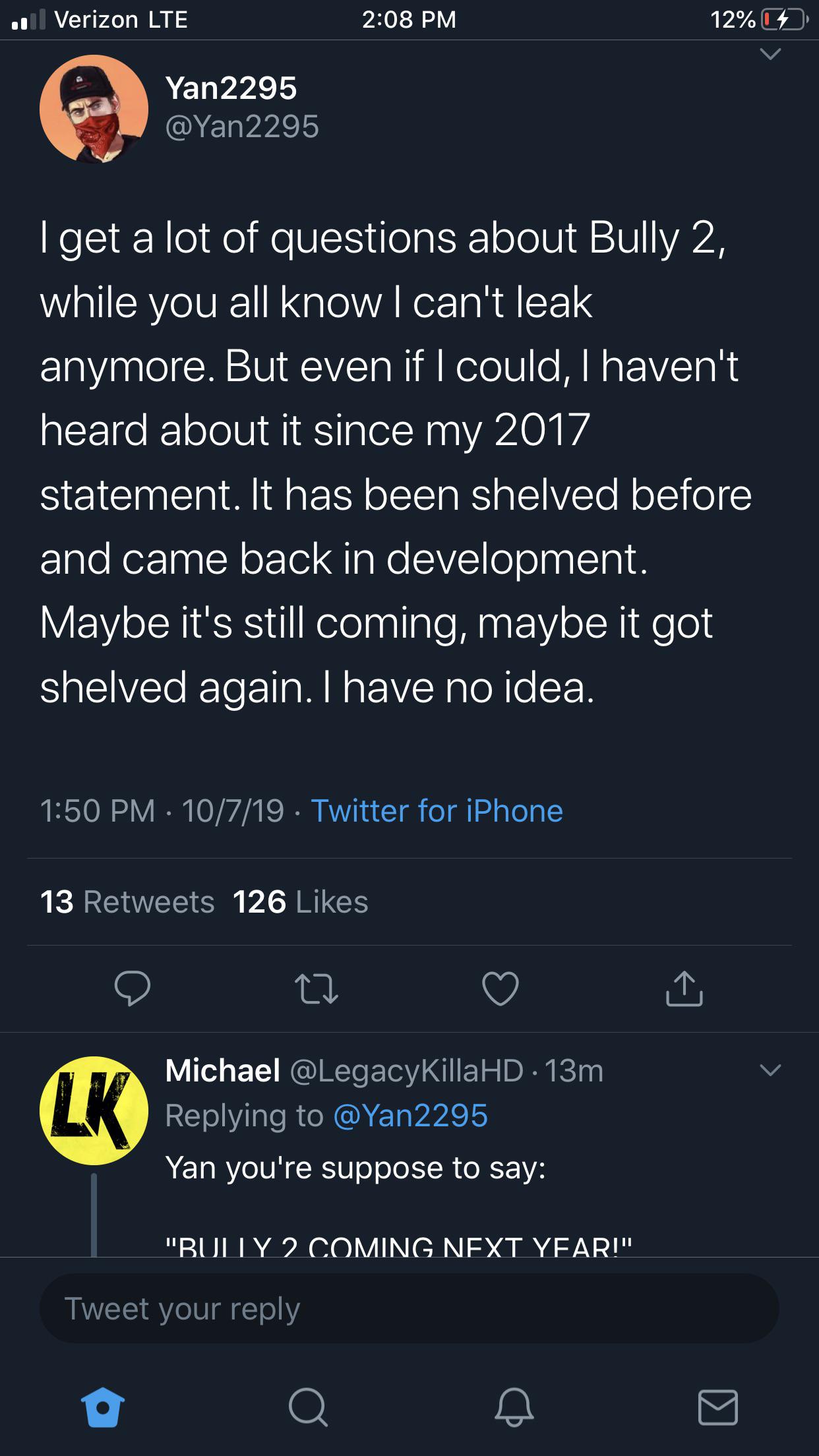819x1456 pixels.
Task: Go to the Home tab
Action: coord(103,1407)
